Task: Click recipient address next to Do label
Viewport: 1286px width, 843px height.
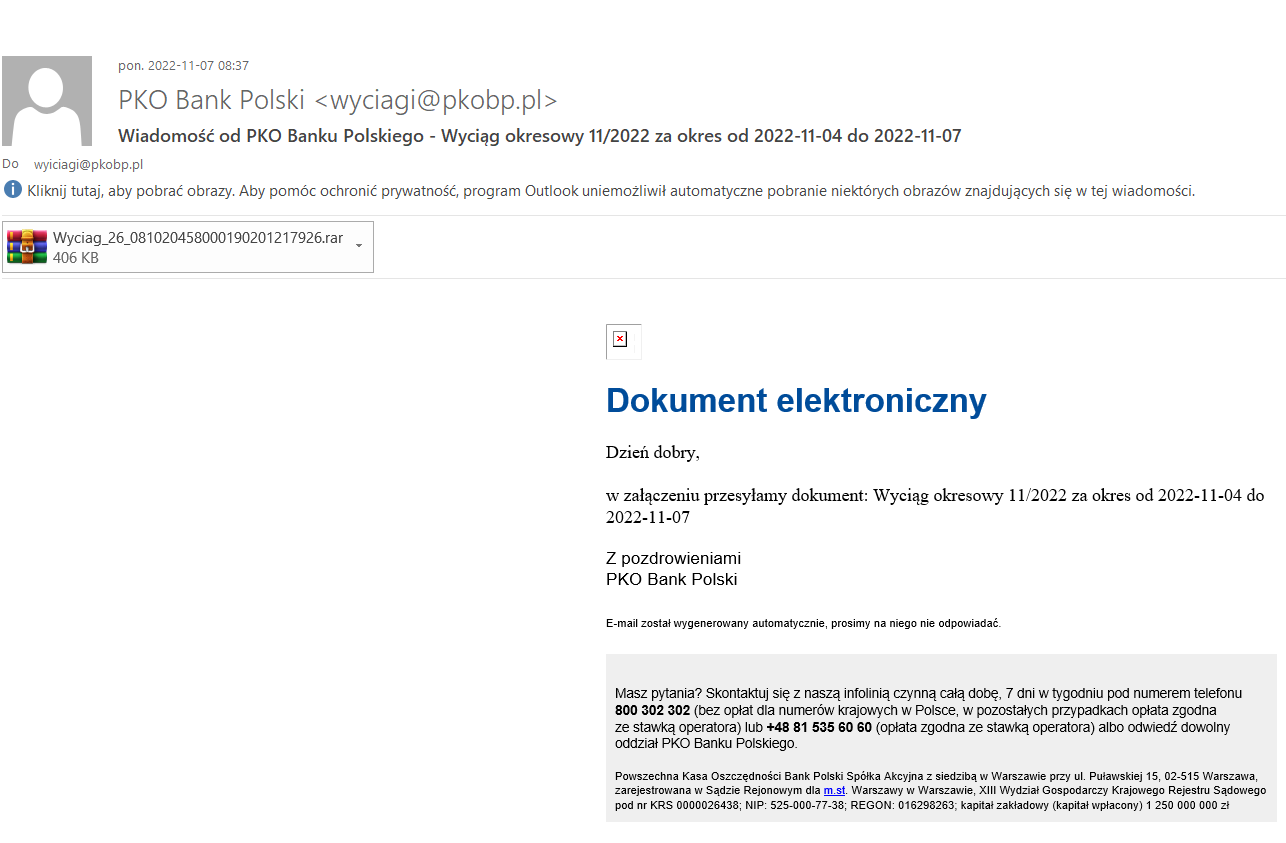Action: [x=89, y=164]
